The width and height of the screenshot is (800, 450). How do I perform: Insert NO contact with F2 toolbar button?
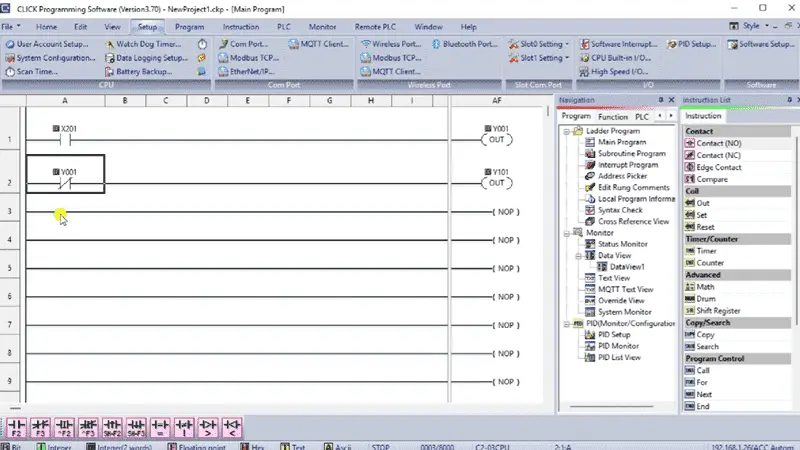pyautogui.click(x=16, y=428)
